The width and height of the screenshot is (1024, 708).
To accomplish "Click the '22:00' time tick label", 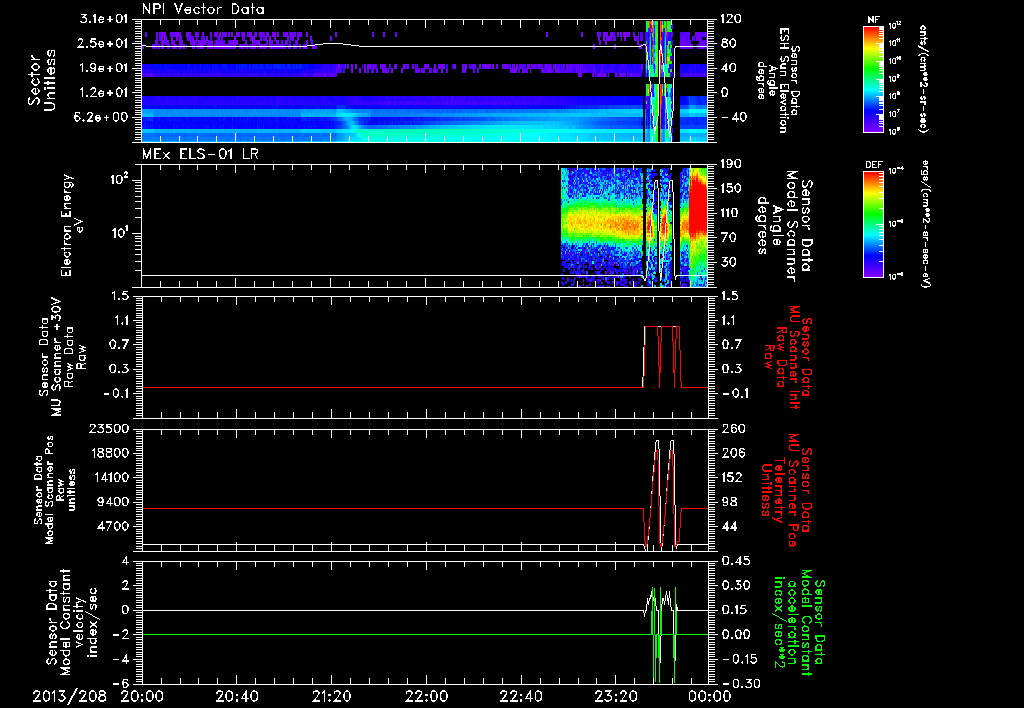I will (425, 697).
